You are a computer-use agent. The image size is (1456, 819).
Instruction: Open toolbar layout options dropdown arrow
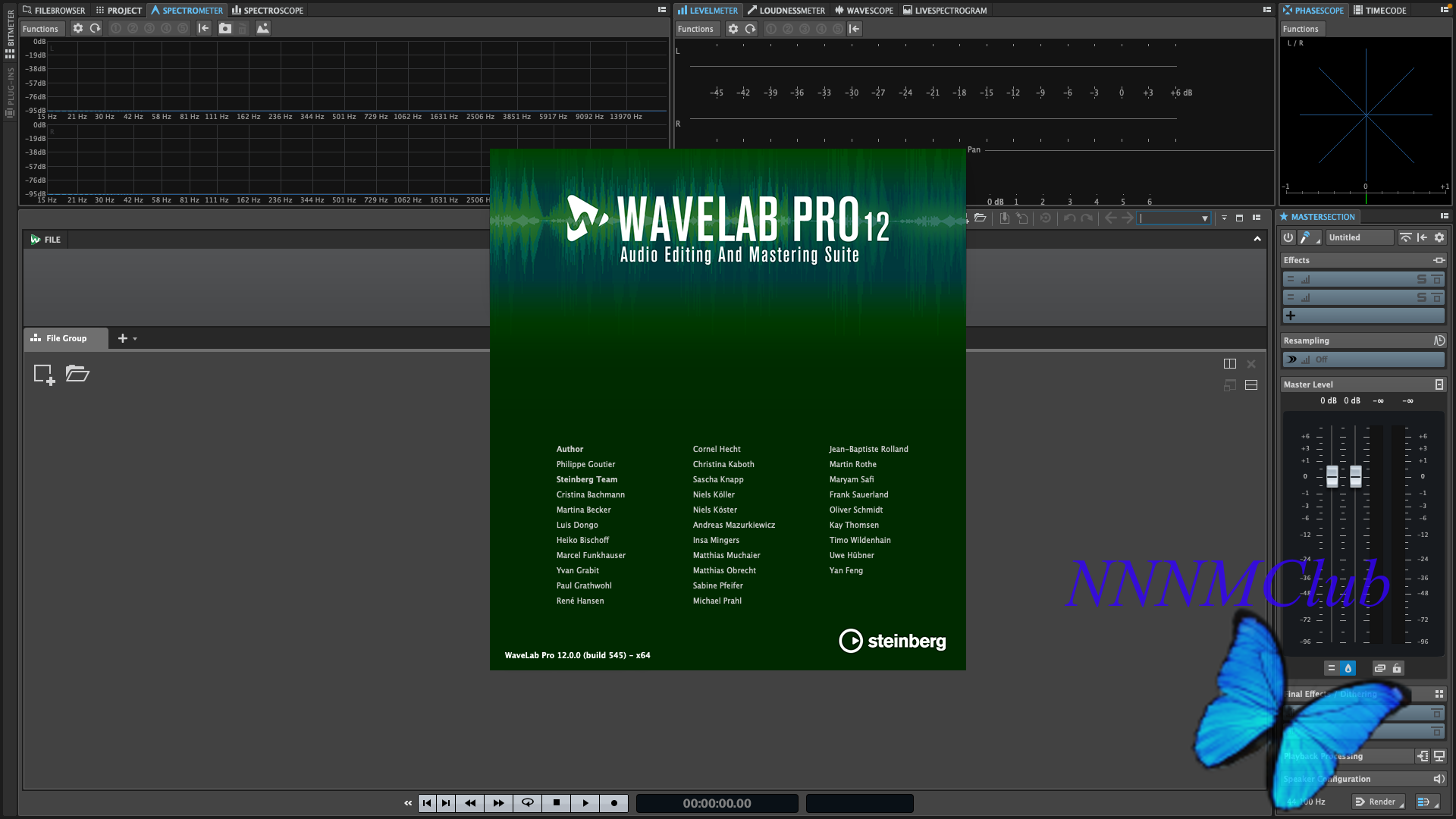tap(1224, 218)
